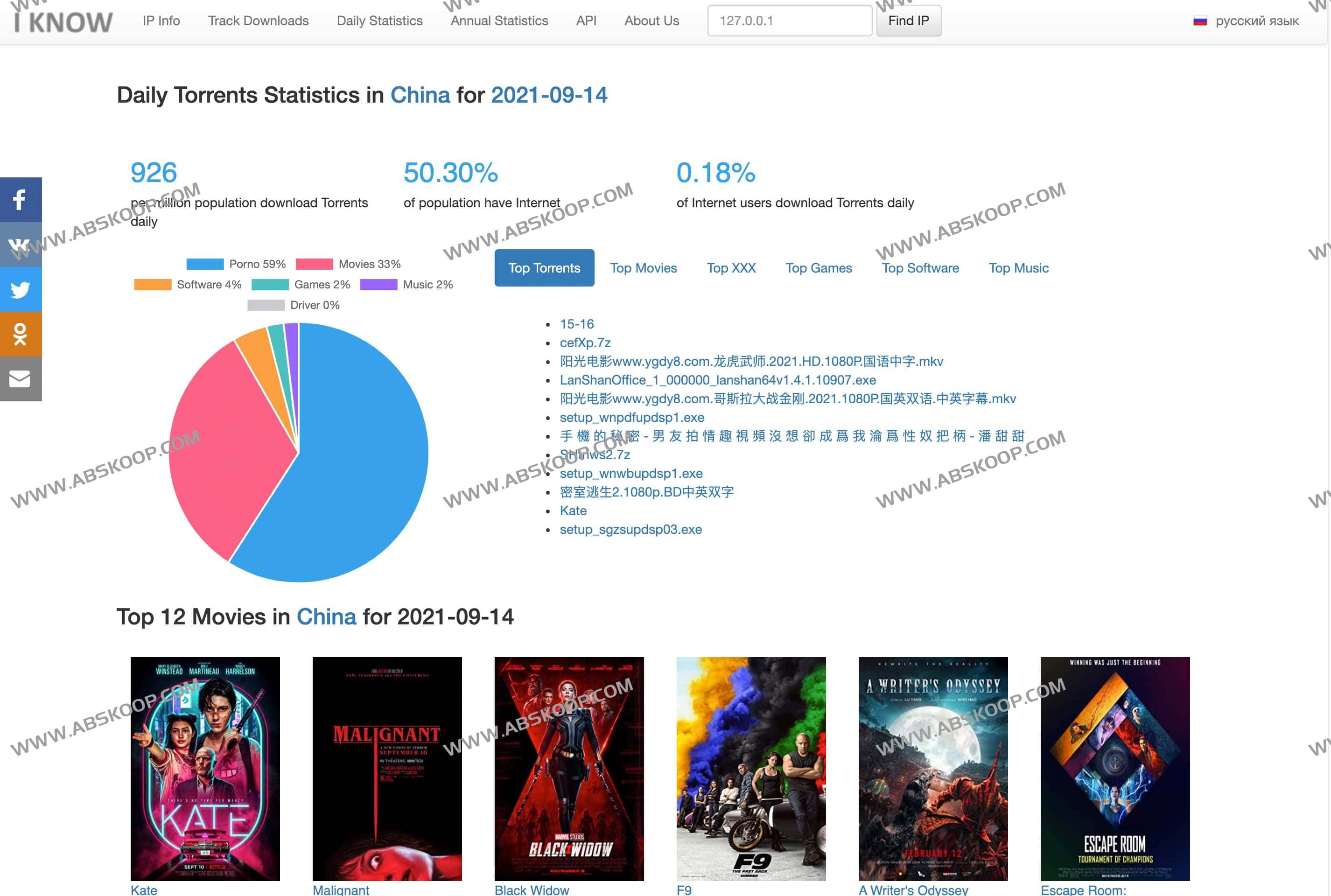
Task: Share page via Facebook sidebar icon
Action: (x=20, y=199)
